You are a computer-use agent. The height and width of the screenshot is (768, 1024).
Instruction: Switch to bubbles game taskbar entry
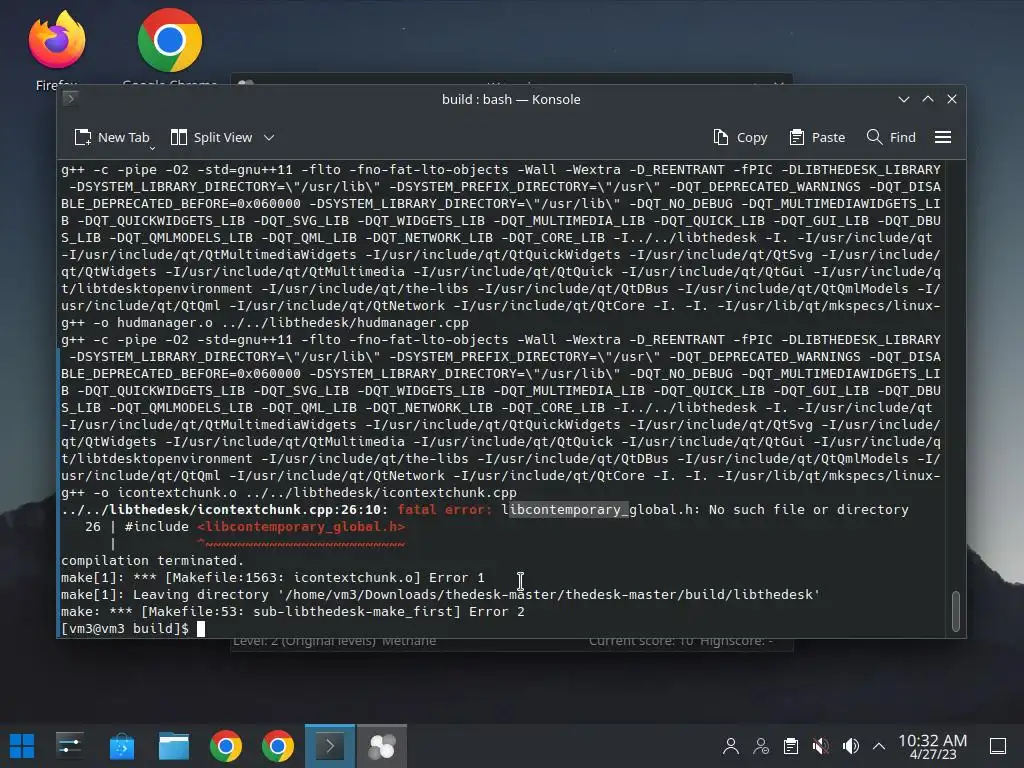pos(382,746)
